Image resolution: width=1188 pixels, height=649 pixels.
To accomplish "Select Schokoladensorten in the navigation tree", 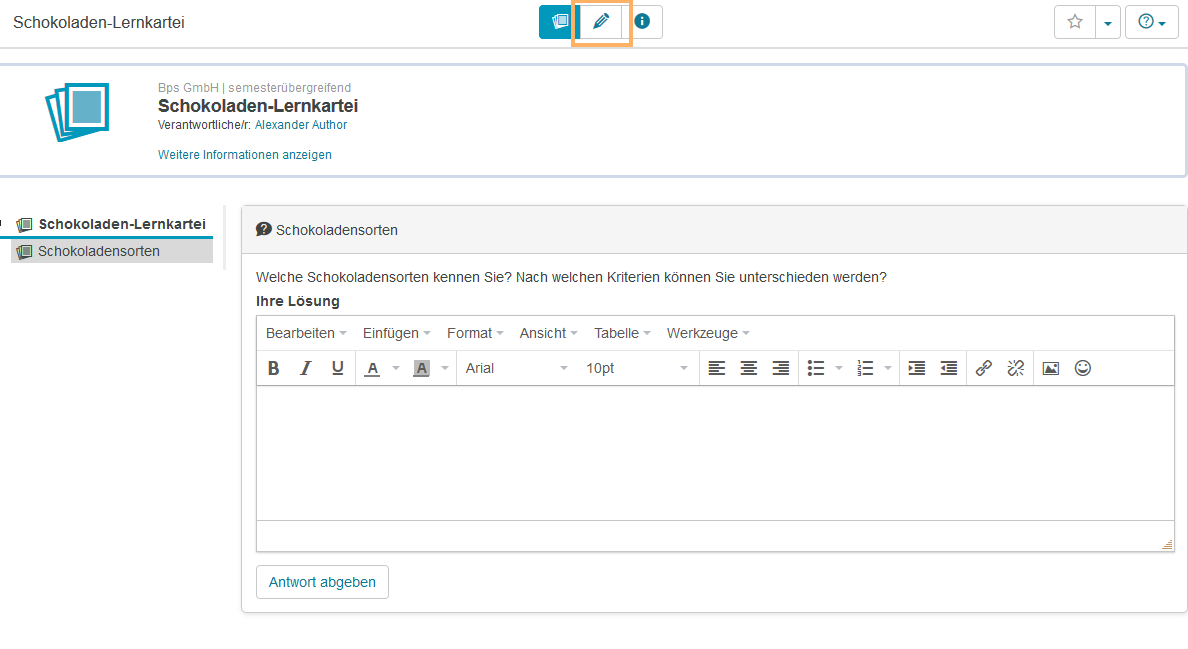I will point(99,251).
